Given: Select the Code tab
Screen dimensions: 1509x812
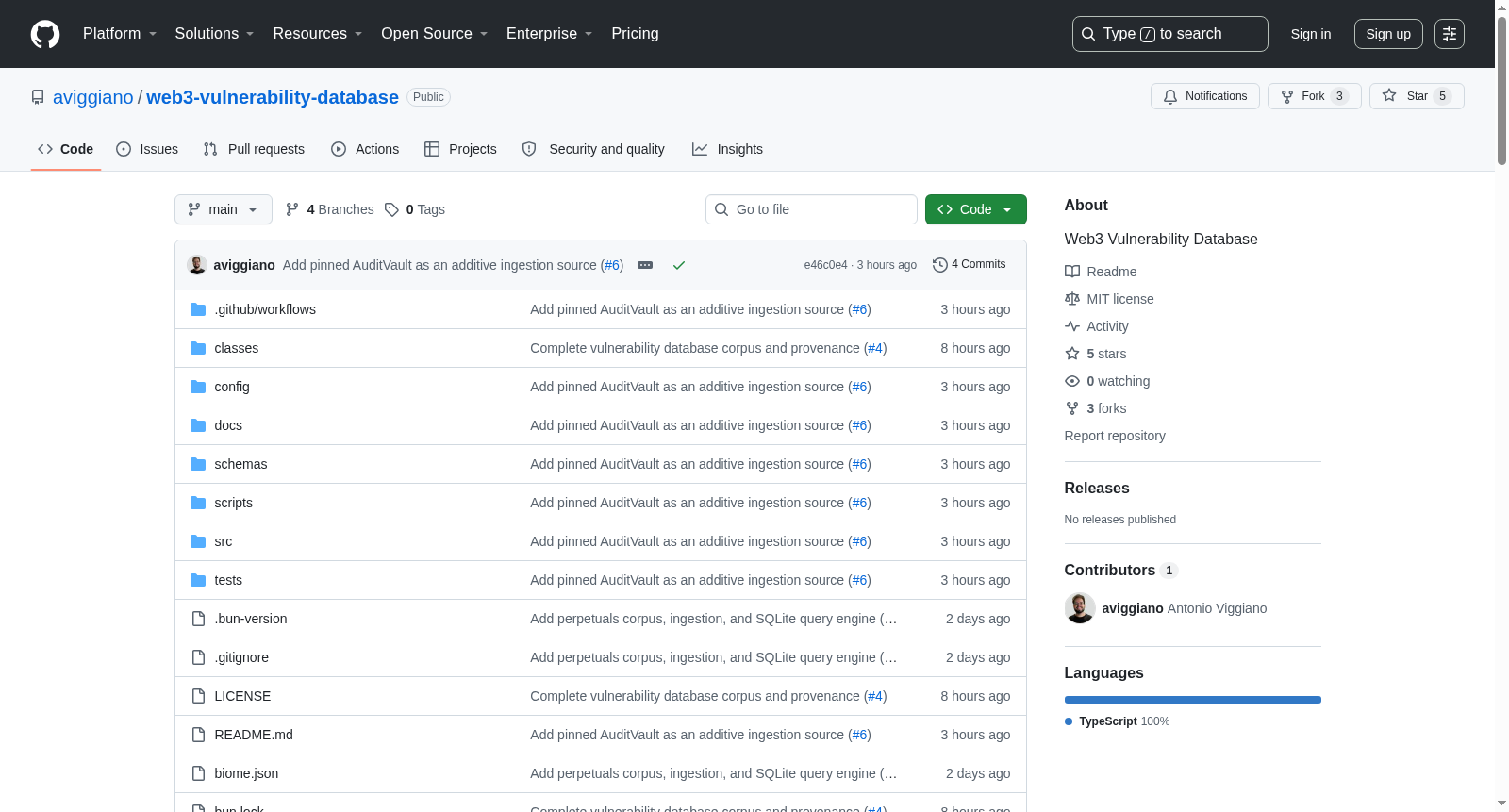Looking at the screenshot, I should click(x=66, y=149).
